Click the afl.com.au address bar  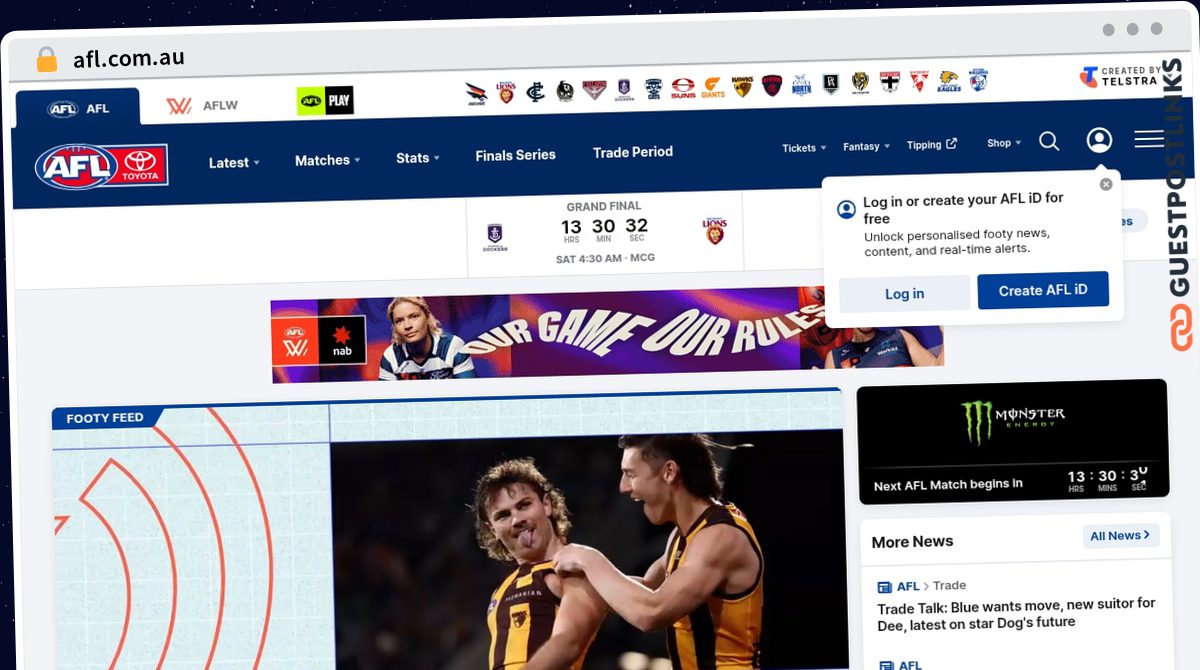click(x=128, y=58)
